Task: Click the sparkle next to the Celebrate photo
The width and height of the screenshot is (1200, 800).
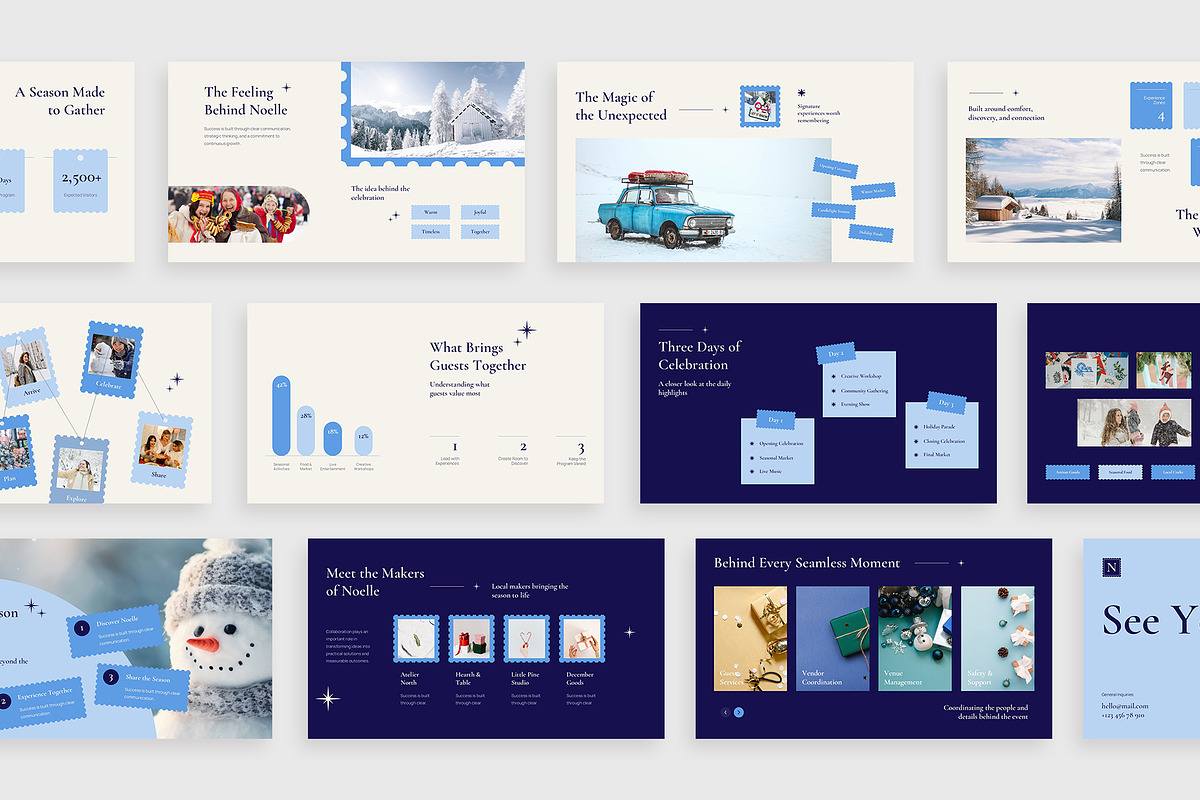Action: click(x=176, y=380)
